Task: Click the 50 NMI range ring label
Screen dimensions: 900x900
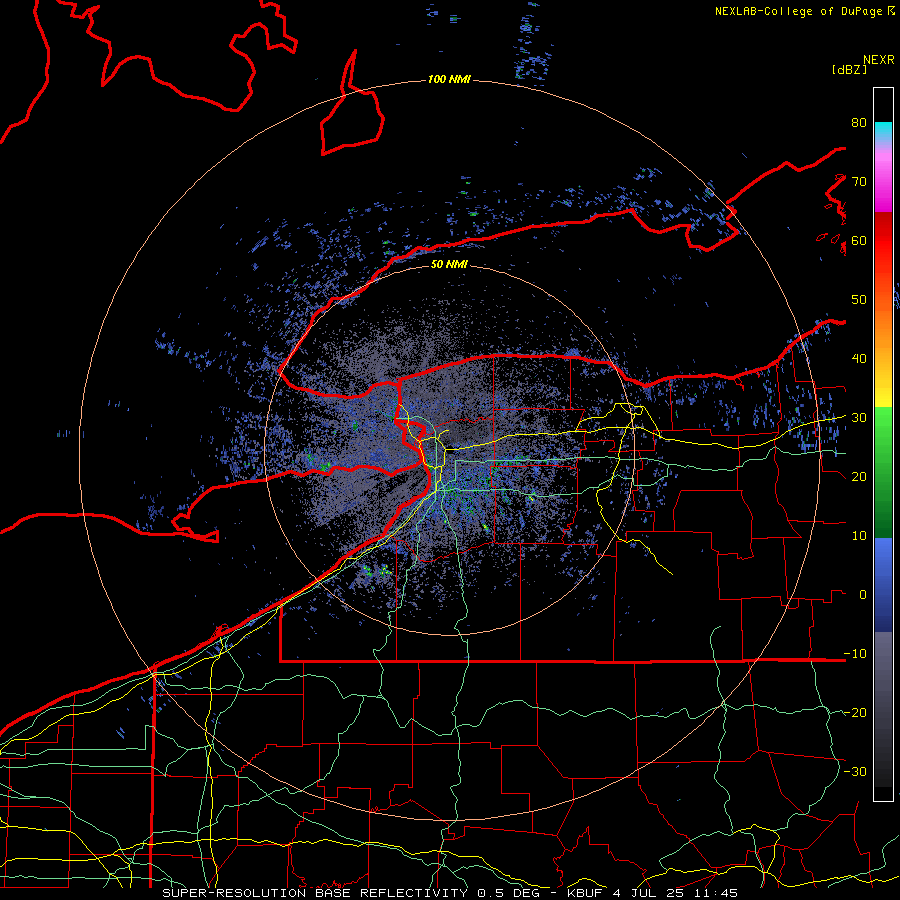Action: (449, 265)
